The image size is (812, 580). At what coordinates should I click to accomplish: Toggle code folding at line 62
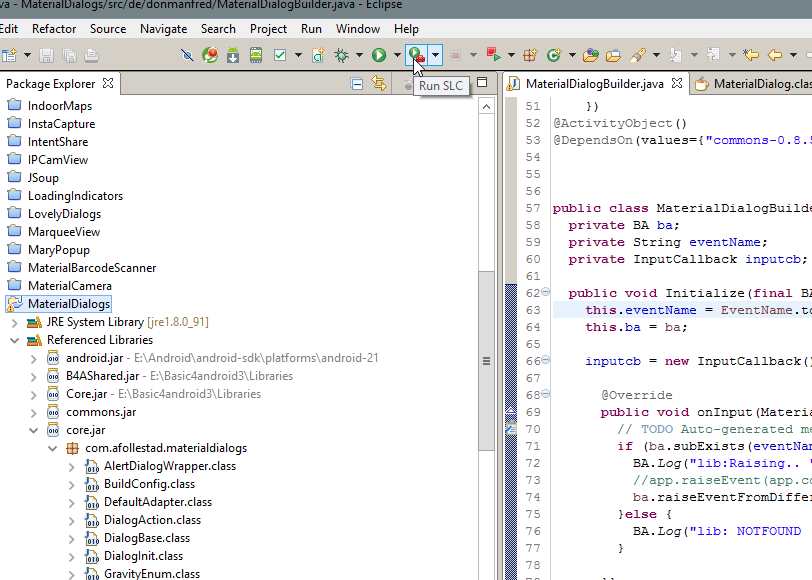point(545,293)
